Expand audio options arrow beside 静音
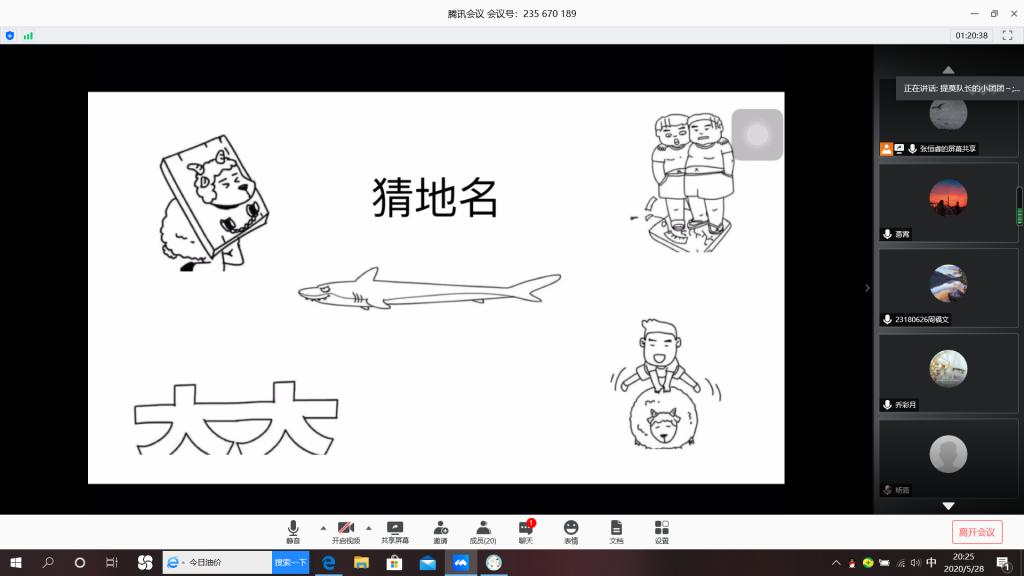This screenshot has width=1024, height=576. tap(322, 527)
